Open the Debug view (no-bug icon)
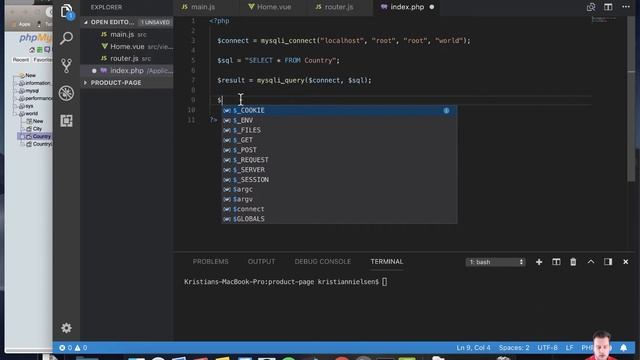This screenshot has height=360, width=640. pyautogui.click(x=66, y=93)
